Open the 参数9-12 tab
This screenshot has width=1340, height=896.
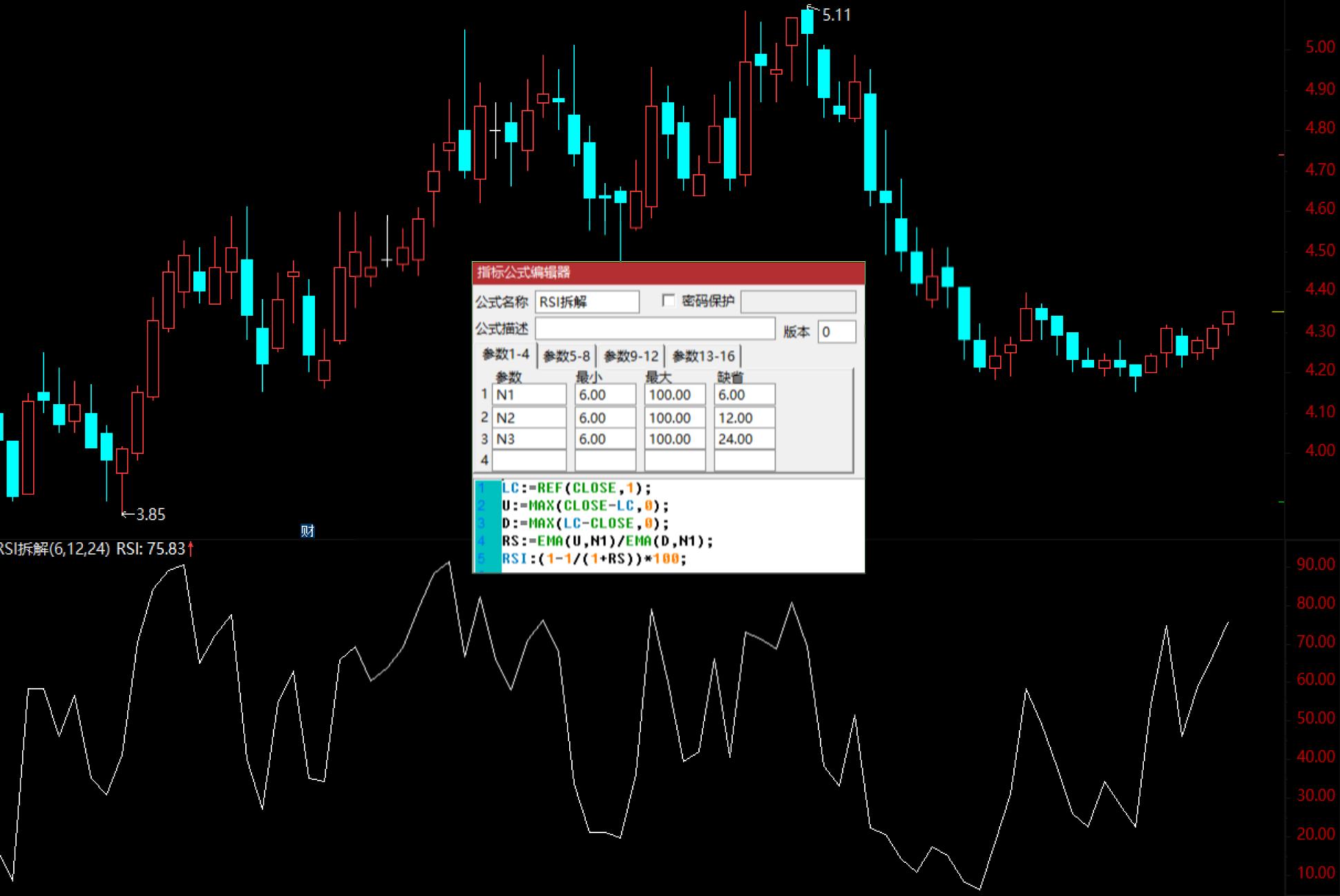(x=631, y=356)
